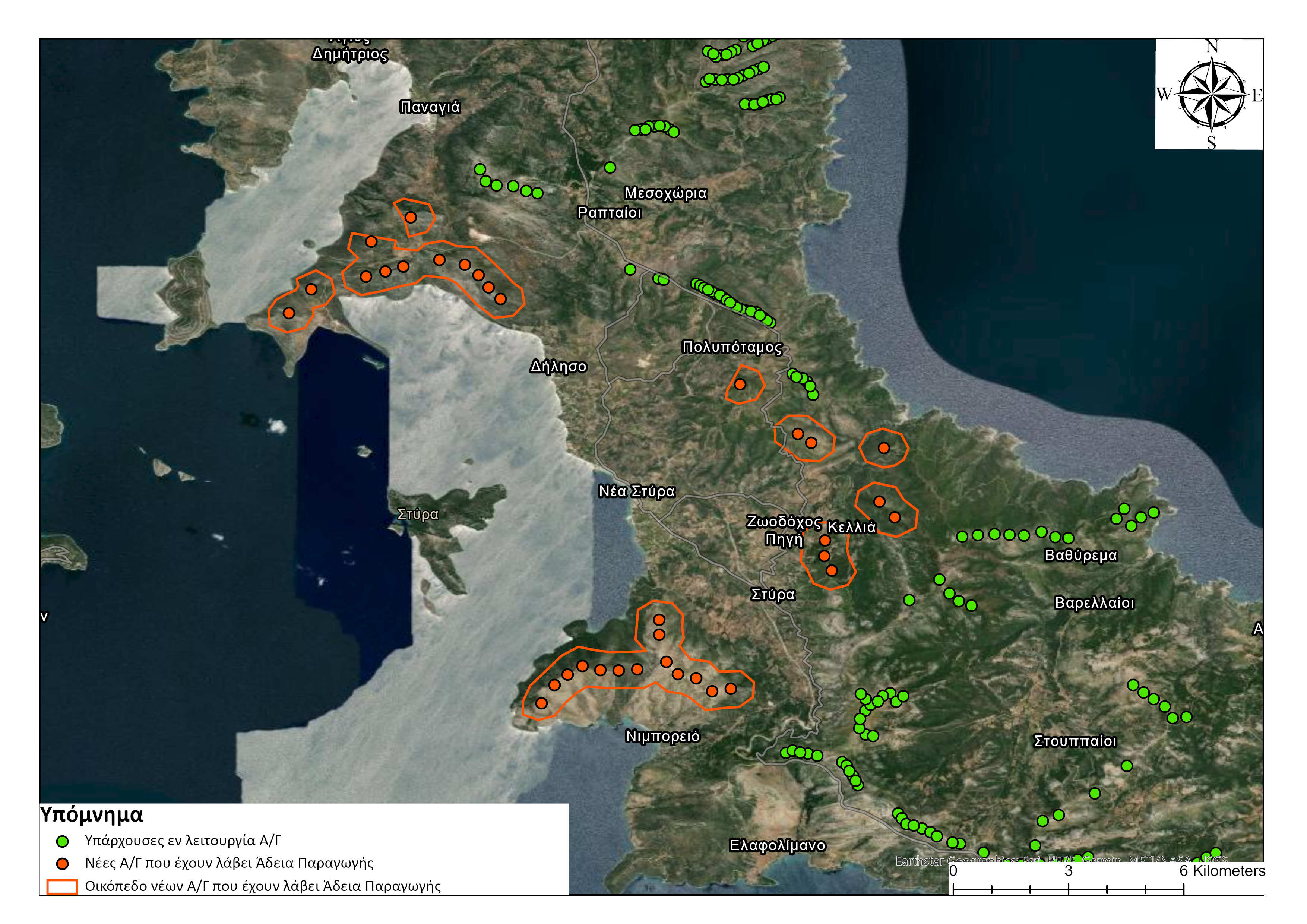
Task: Click the Στουππαίοι village label
Action: point(1075,741)
